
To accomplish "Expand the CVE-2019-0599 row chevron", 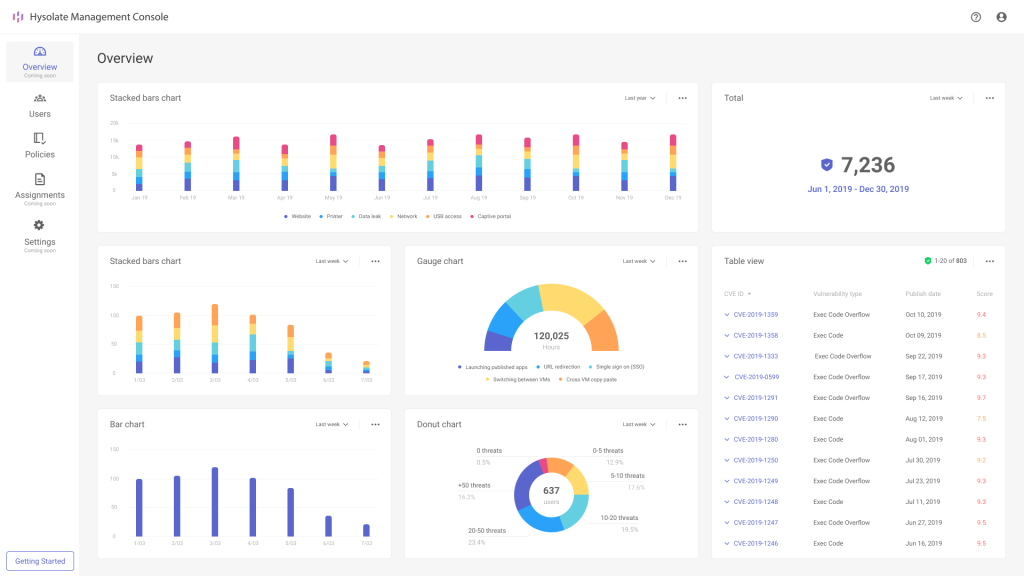I will click(727, 377).
